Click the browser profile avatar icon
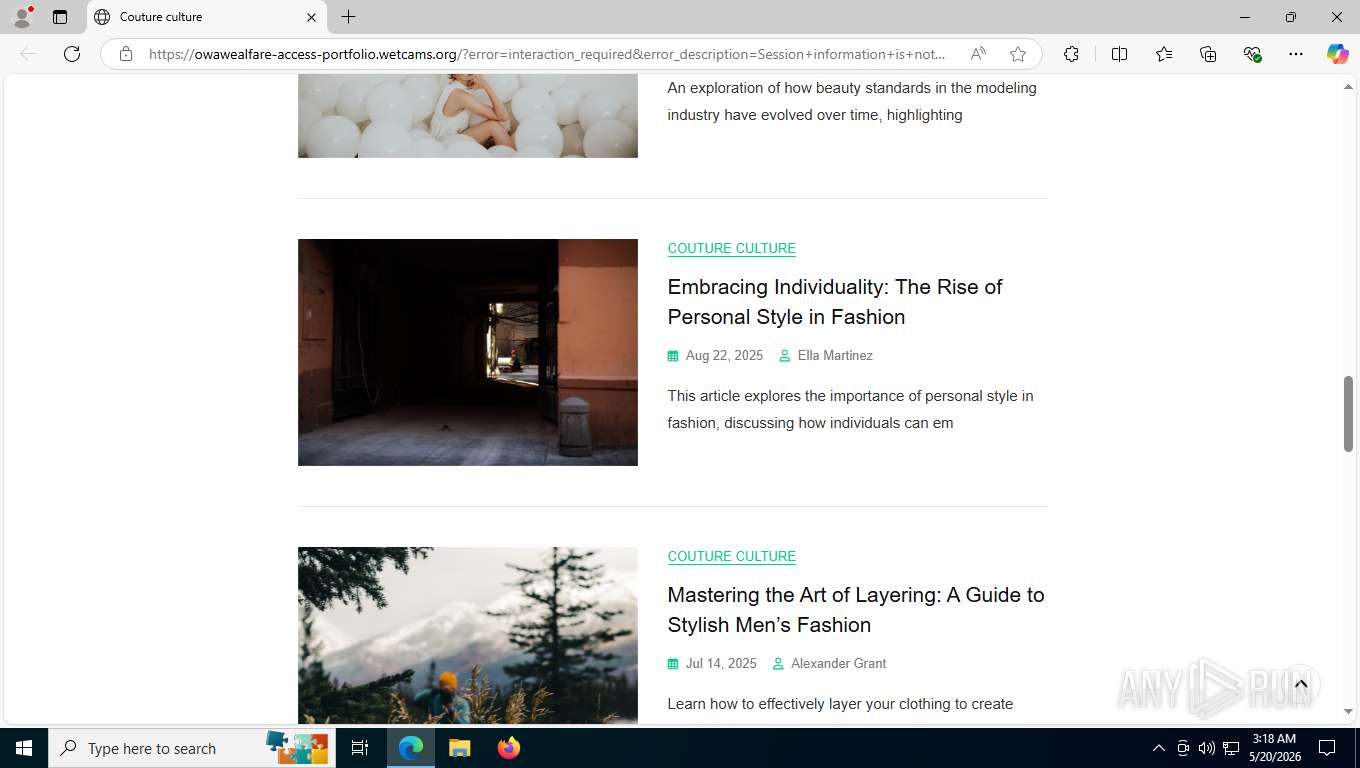 click(22, 17)
